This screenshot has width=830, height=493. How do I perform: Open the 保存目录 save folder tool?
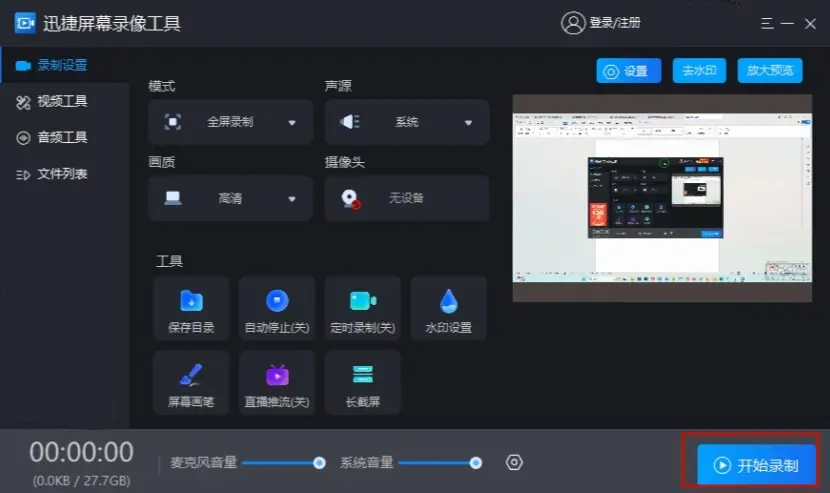point(191,309)
